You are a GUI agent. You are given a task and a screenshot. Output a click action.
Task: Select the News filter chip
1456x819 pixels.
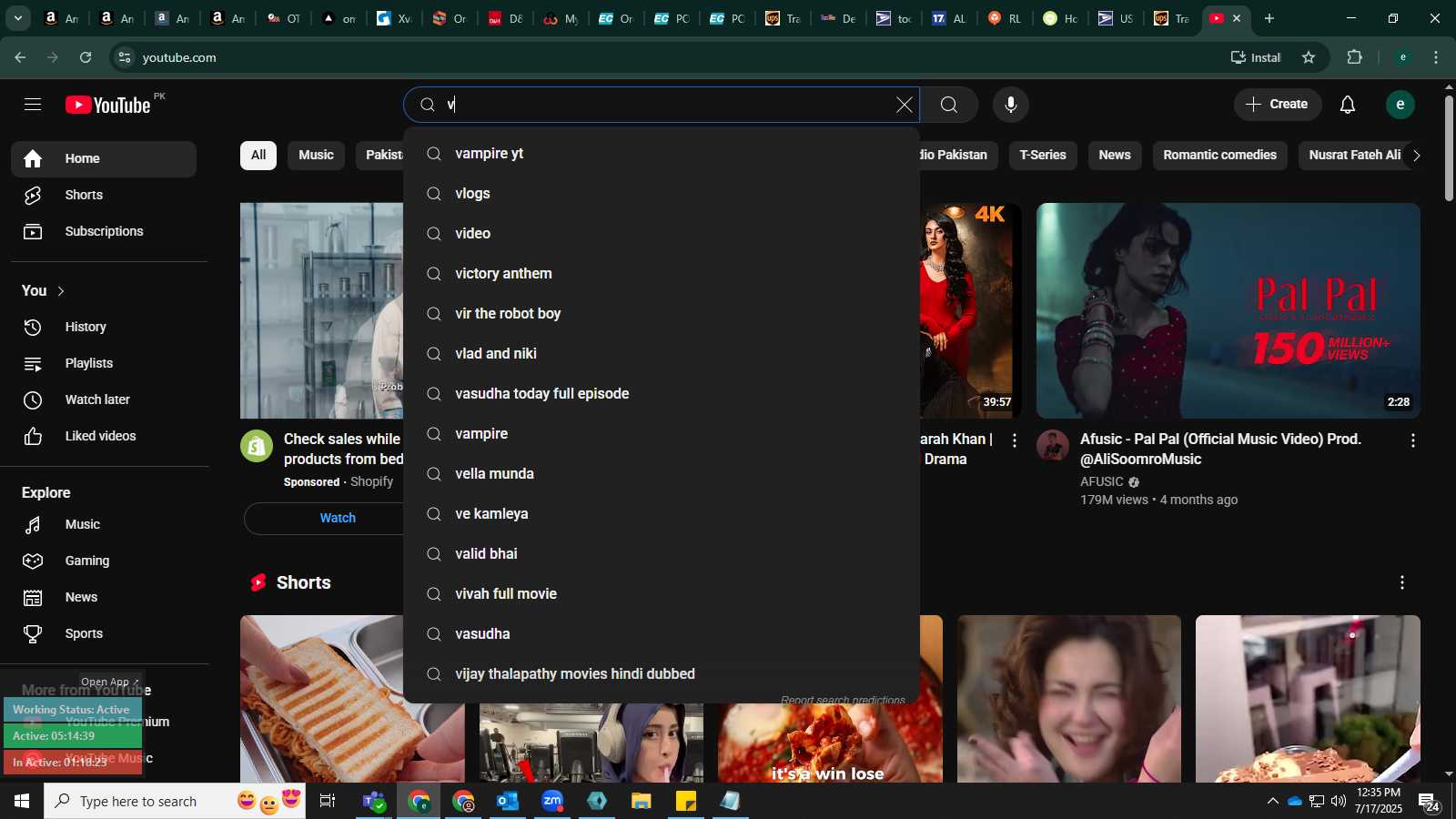point(1114,155)
